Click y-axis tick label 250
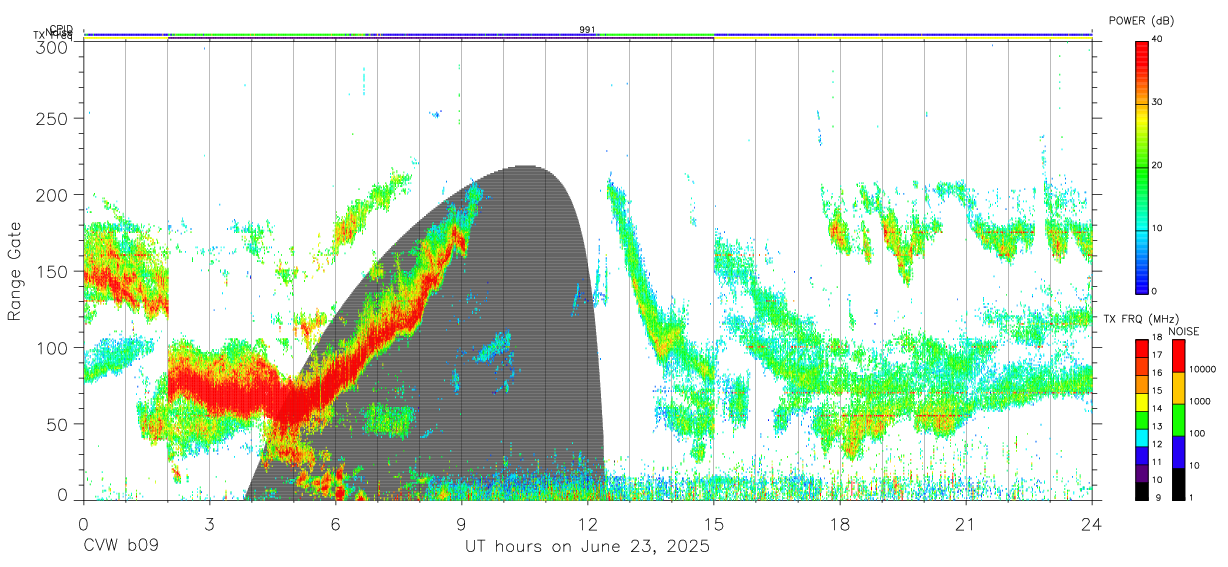The width and height of the screenshot is (1228, 567). coord(53,118)
